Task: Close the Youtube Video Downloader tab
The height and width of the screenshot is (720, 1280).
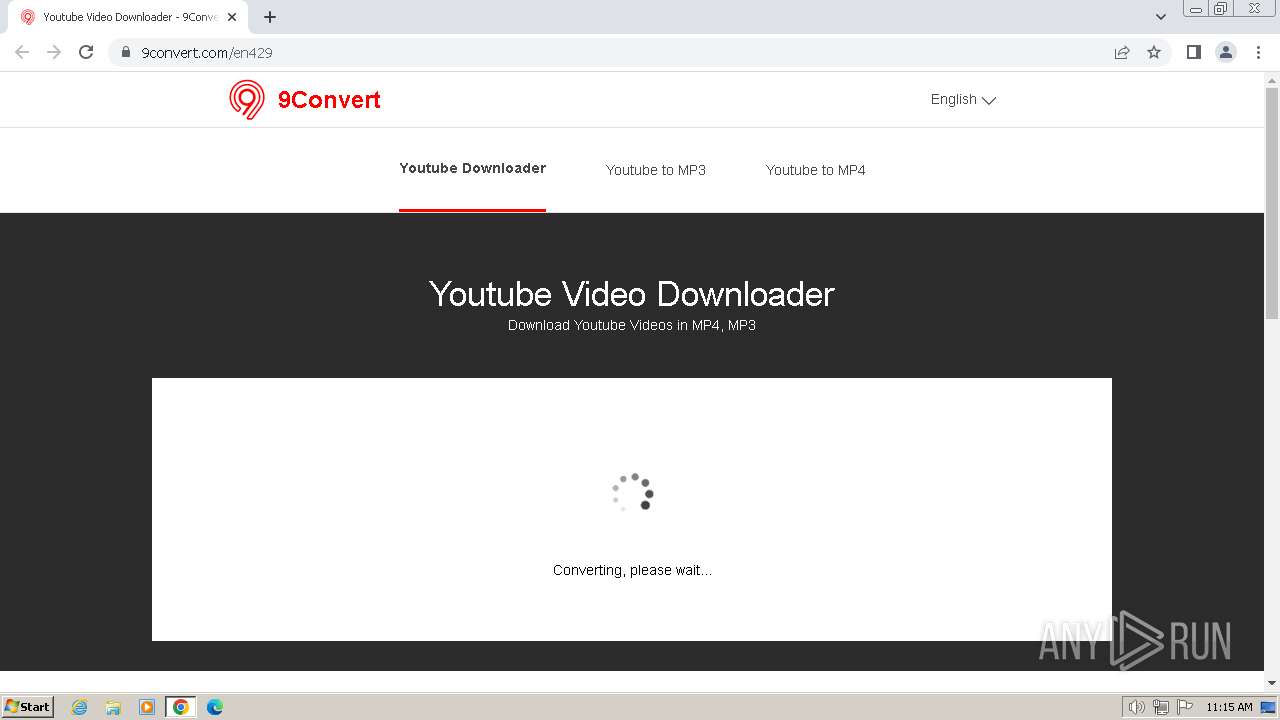Action: [x=232, y=17]
